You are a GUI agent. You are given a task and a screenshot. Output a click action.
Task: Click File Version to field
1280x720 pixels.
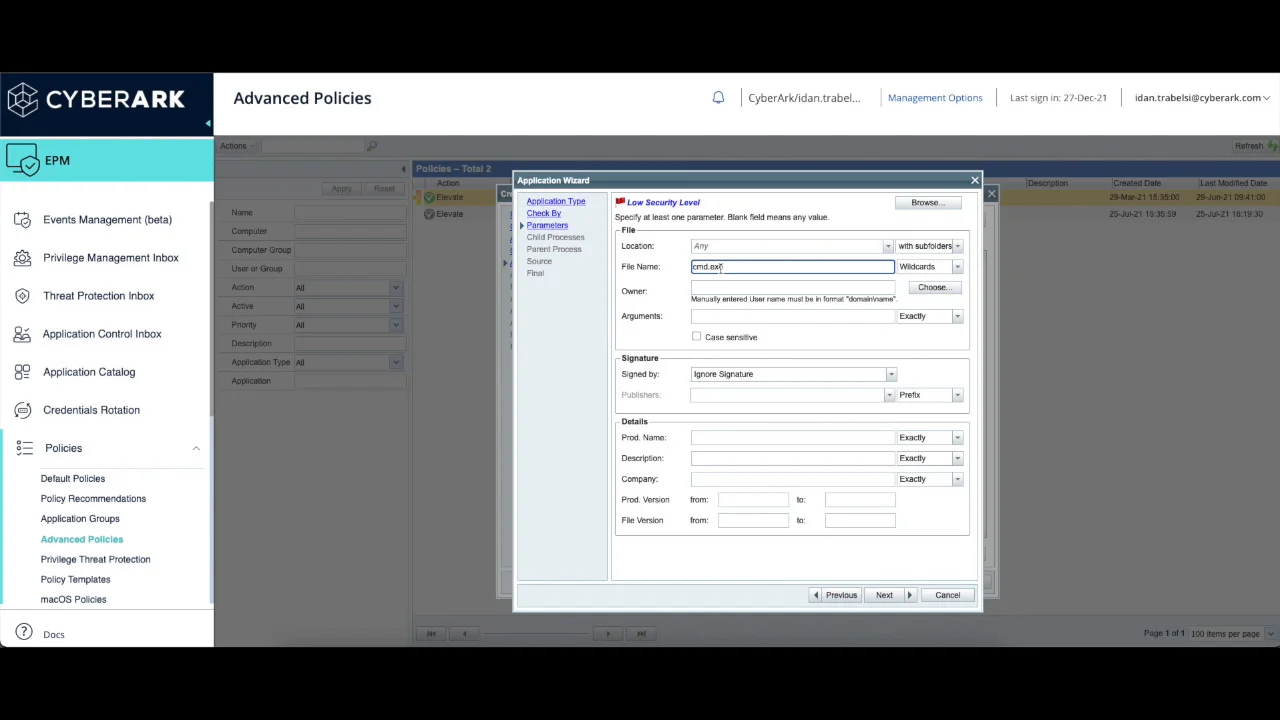[x=860, y=520]
